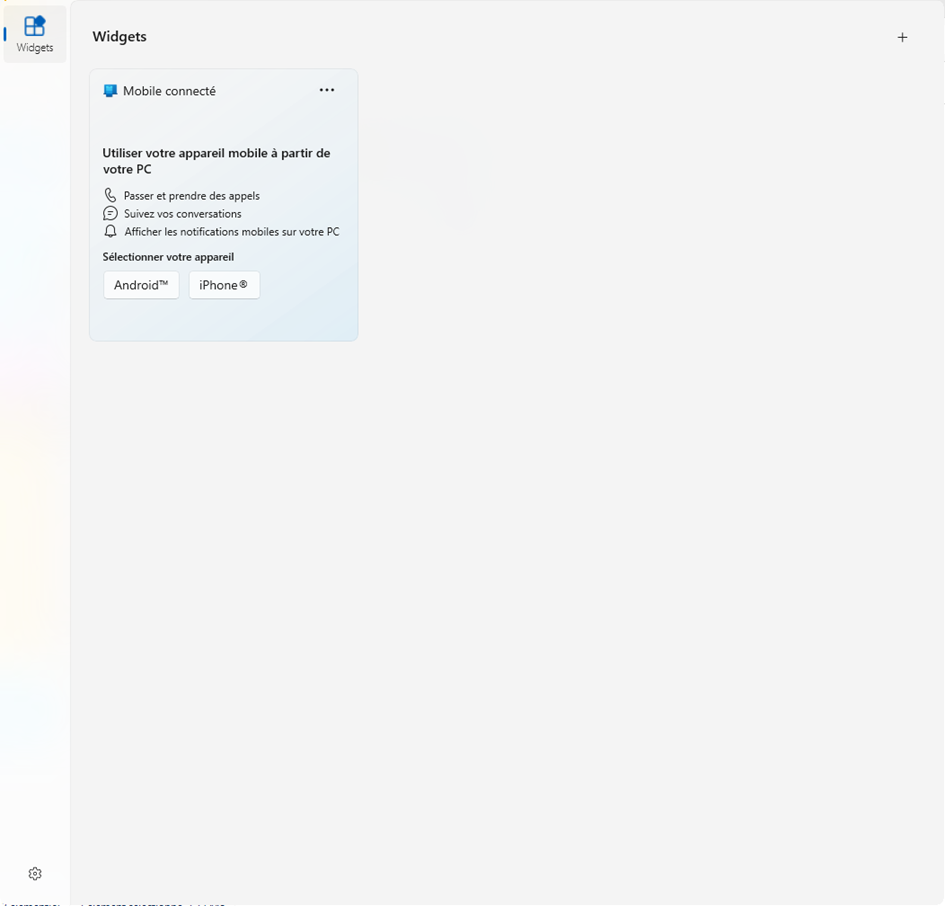Click the chat bubble icon beside 'Suivez vos conversations'
The image size is (945, 906).
point(110,213)
